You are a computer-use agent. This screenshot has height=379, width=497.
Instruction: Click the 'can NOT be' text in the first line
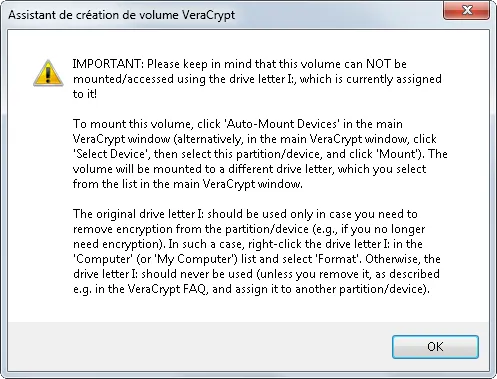point(375,64)
